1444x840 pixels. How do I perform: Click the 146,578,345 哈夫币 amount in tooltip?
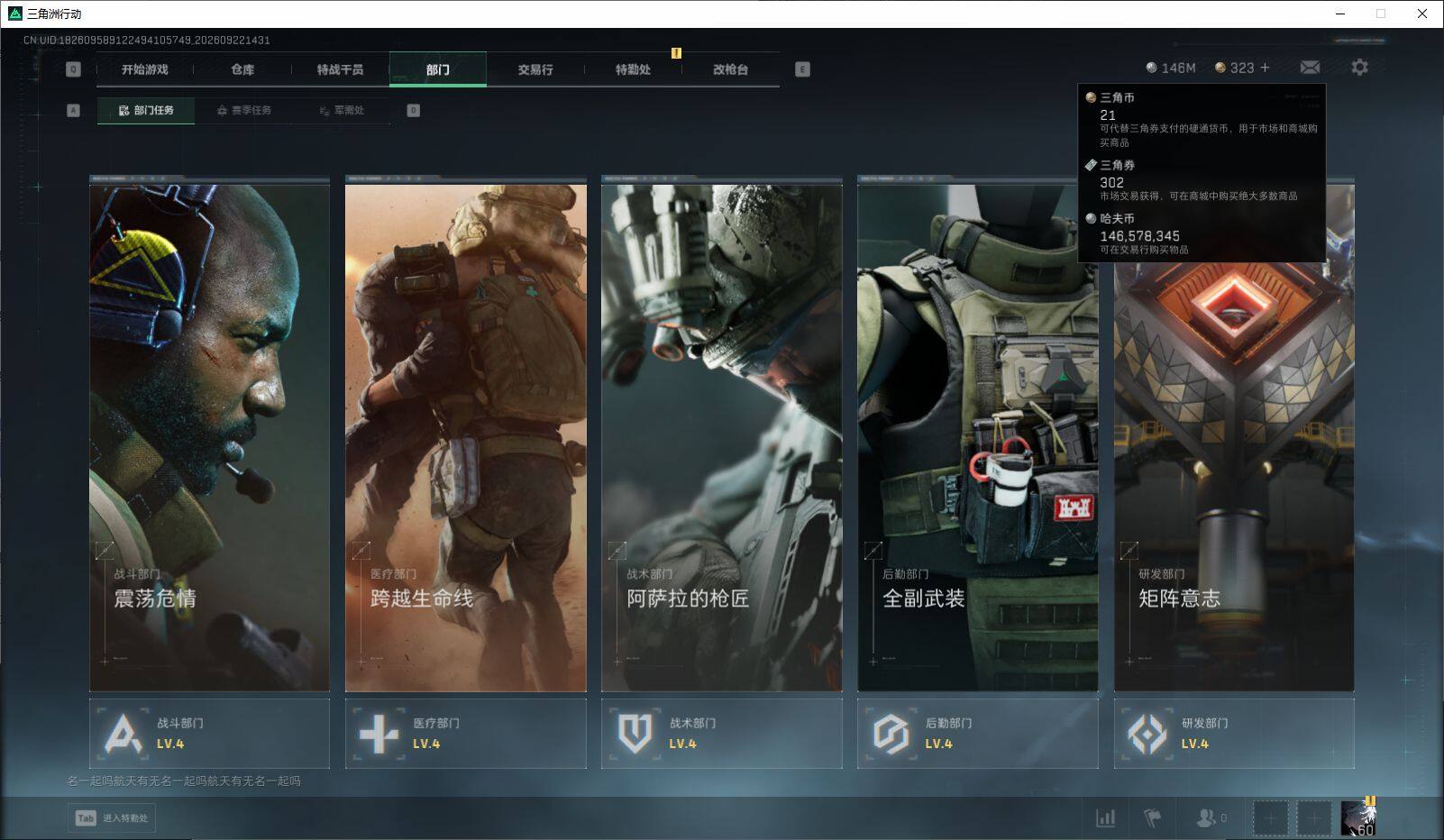click(x=1139, y=236)
